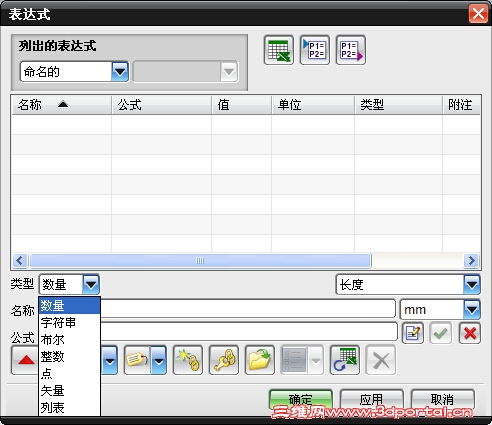Click the spreadsheet edit icon at top
The width and height of the screenshot is (492, 425).
click(x=279, y=50)
